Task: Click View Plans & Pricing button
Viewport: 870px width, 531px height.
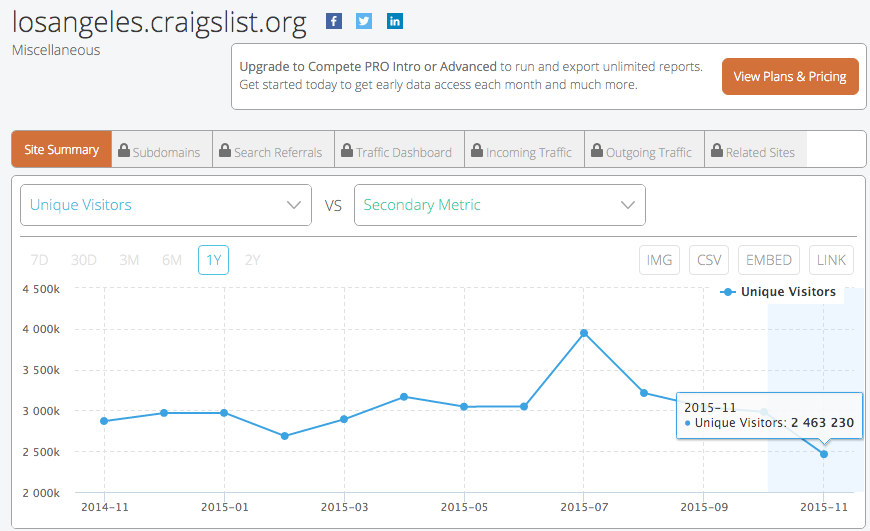Action: [790, 77]
